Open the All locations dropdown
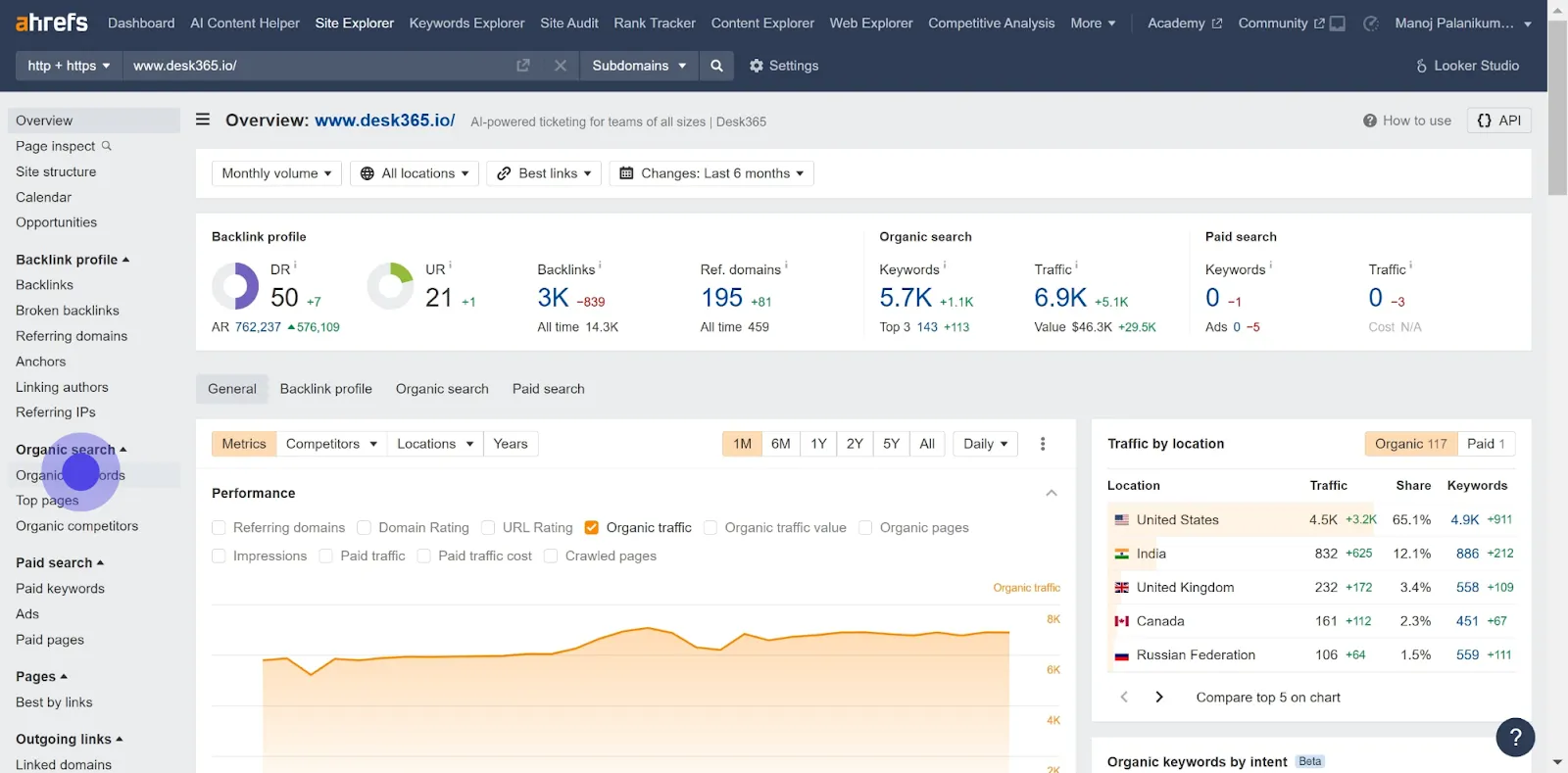The image size is (1568, 773). [414, 173]
